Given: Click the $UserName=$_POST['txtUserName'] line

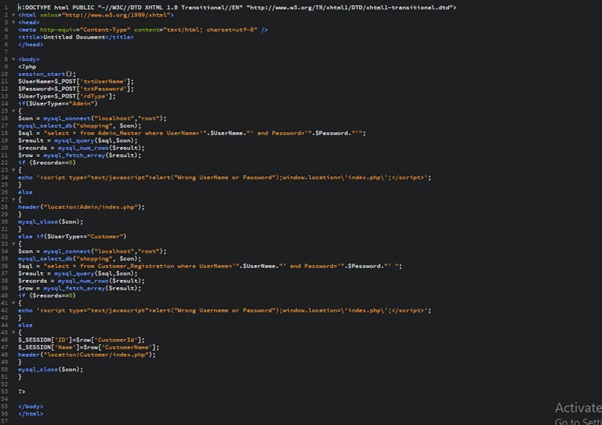Looking at the screenshot, I should coord(76,81).
